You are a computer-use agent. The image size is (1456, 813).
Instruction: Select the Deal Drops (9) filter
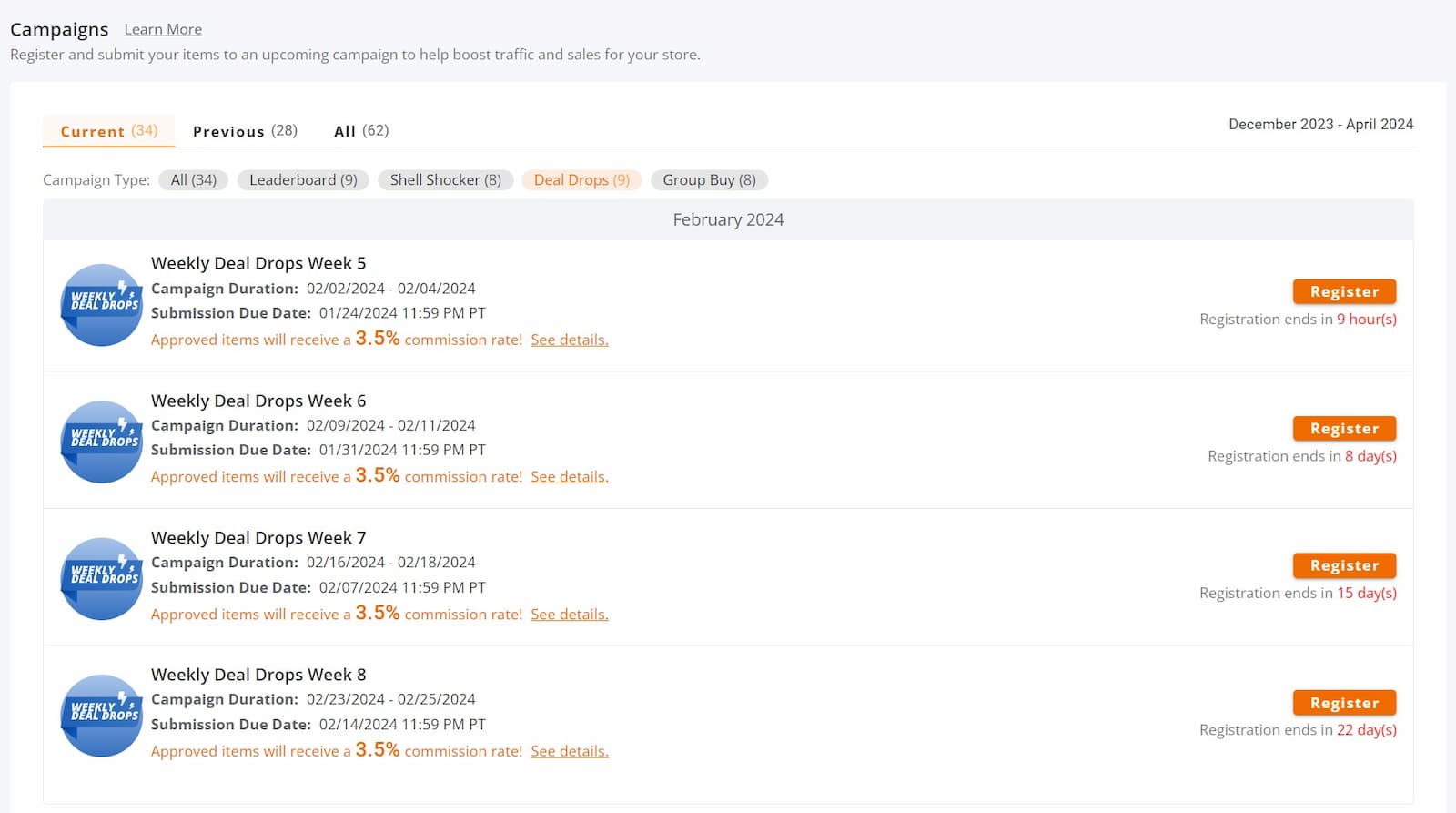point(581,180)
